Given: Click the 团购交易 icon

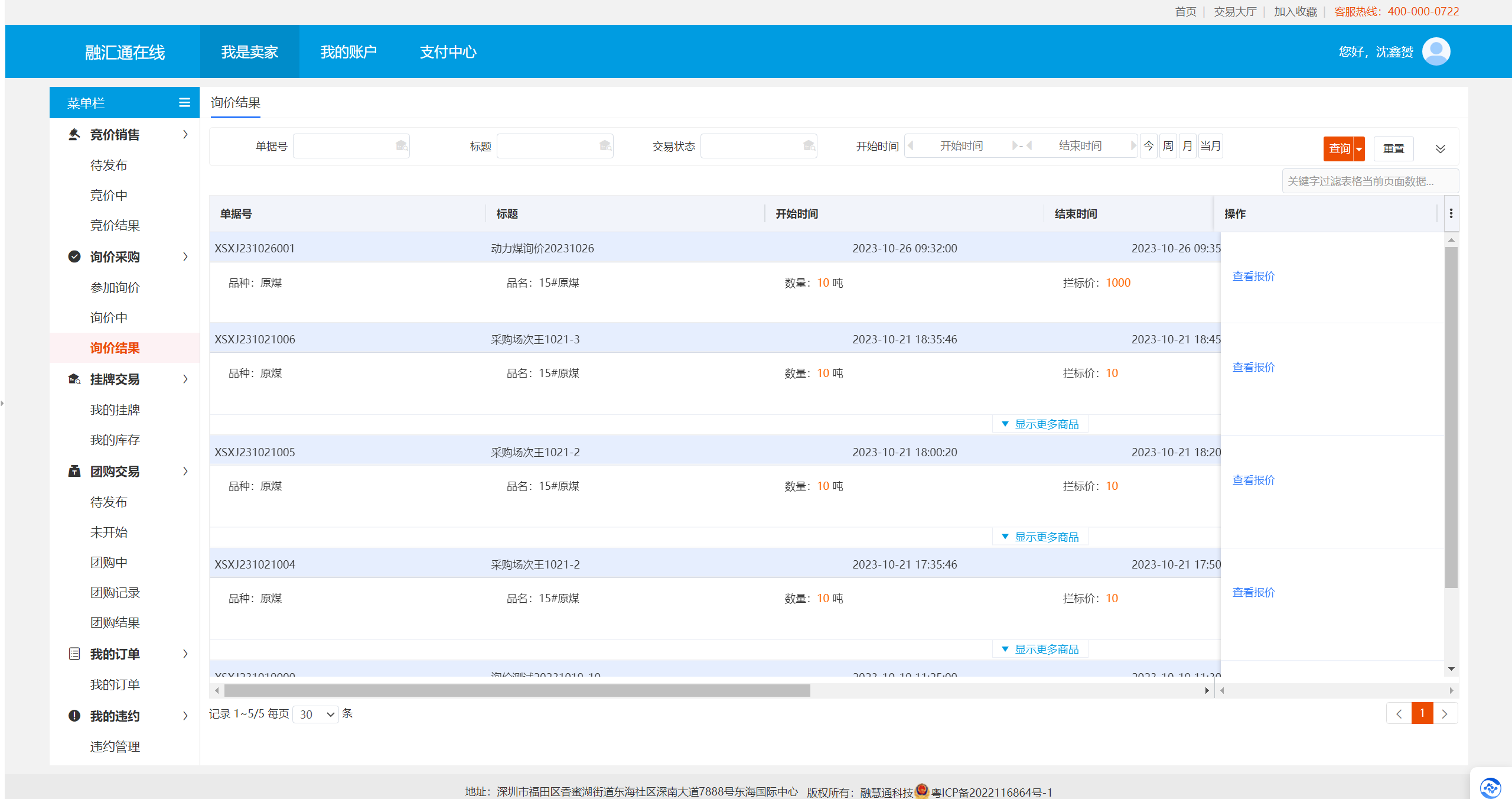Looking at the screenshot, I should (x=74, y=471).
